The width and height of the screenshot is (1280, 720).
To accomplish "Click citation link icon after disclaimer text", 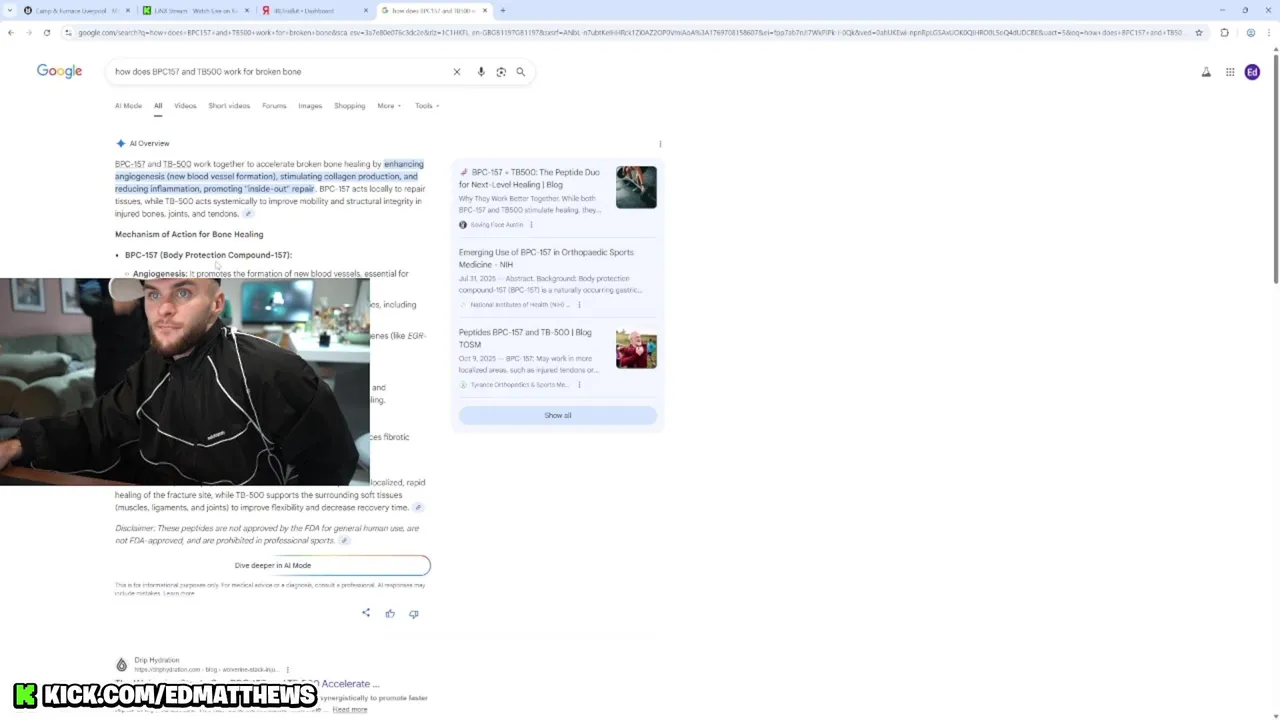I will [343, 541].
